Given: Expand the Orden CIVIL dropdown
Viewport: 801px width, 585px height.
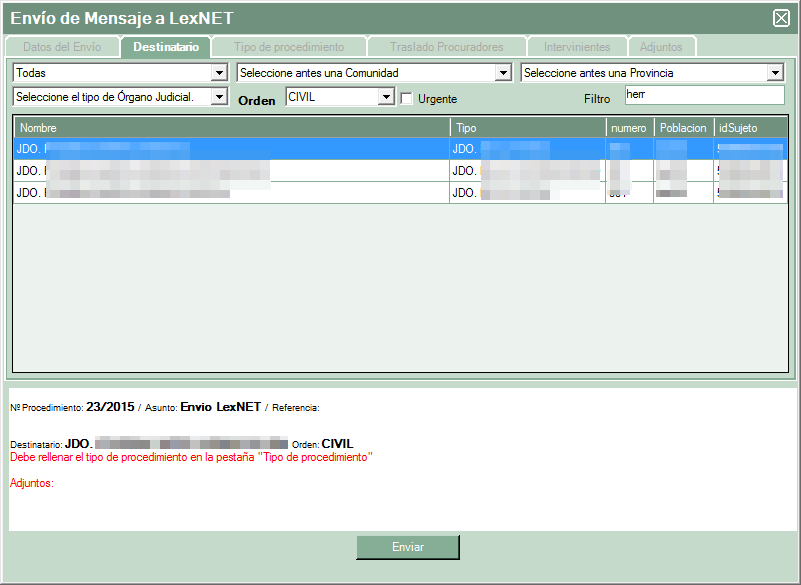Looking at the screenshot, I should coord(386,97).
